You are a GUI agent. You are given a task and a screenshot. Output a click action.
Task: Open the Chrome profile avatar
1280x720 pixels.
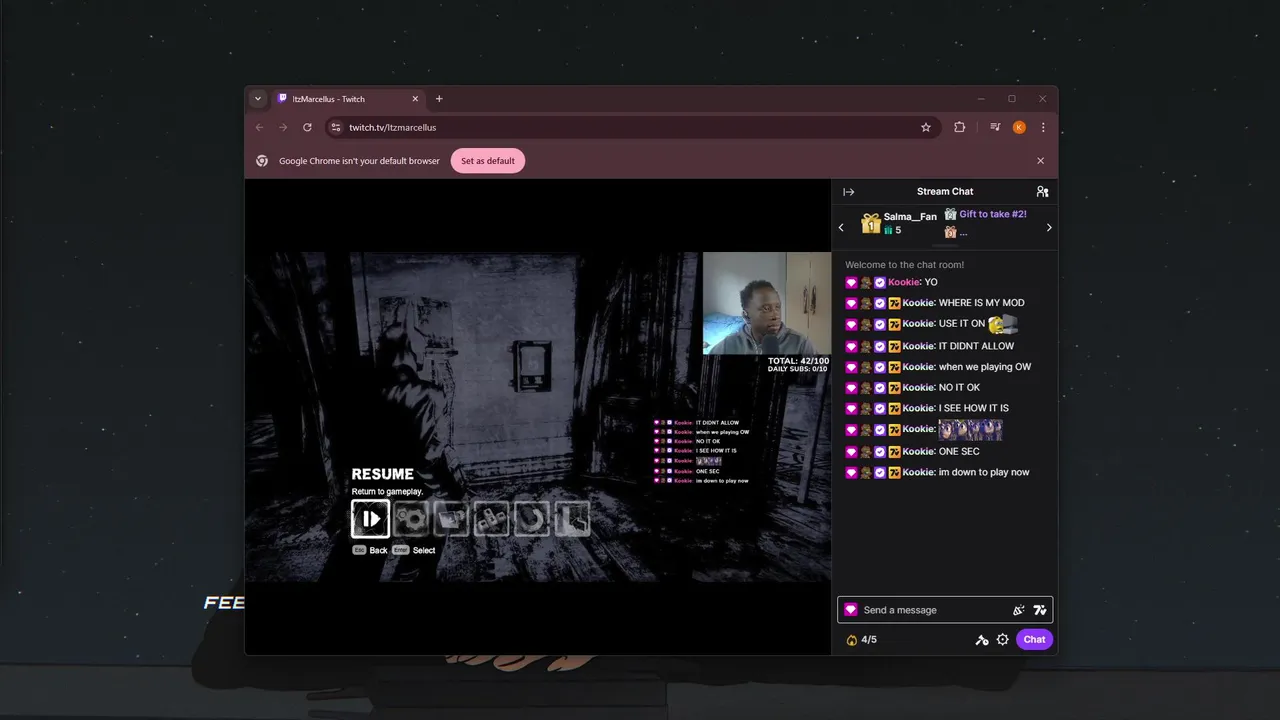click(x=1019, y=128)
